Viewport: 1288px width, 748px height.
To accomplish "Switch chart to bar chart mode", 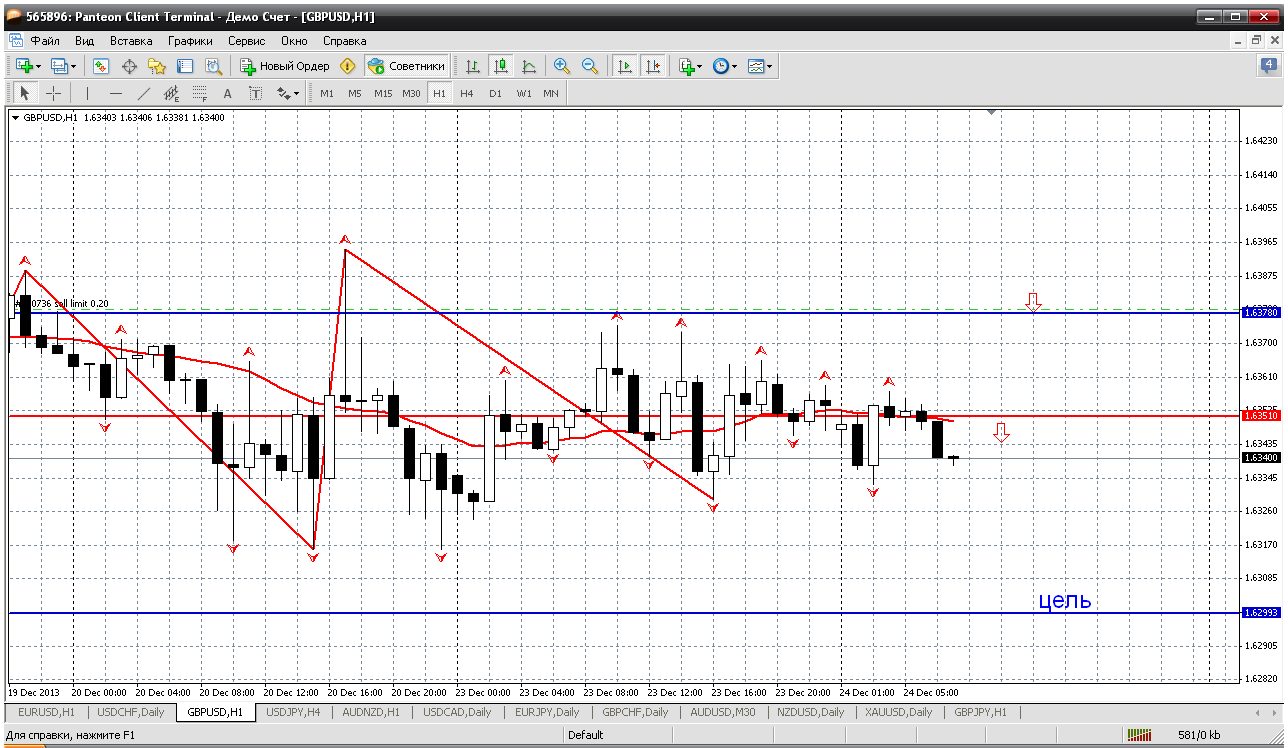I will pos(473,66).
